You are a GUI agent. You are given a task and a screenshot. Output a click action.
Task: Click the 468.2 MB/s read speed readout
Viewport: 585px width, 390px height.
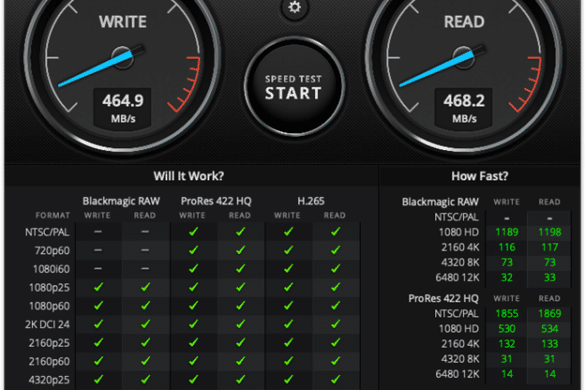(464, 108)
